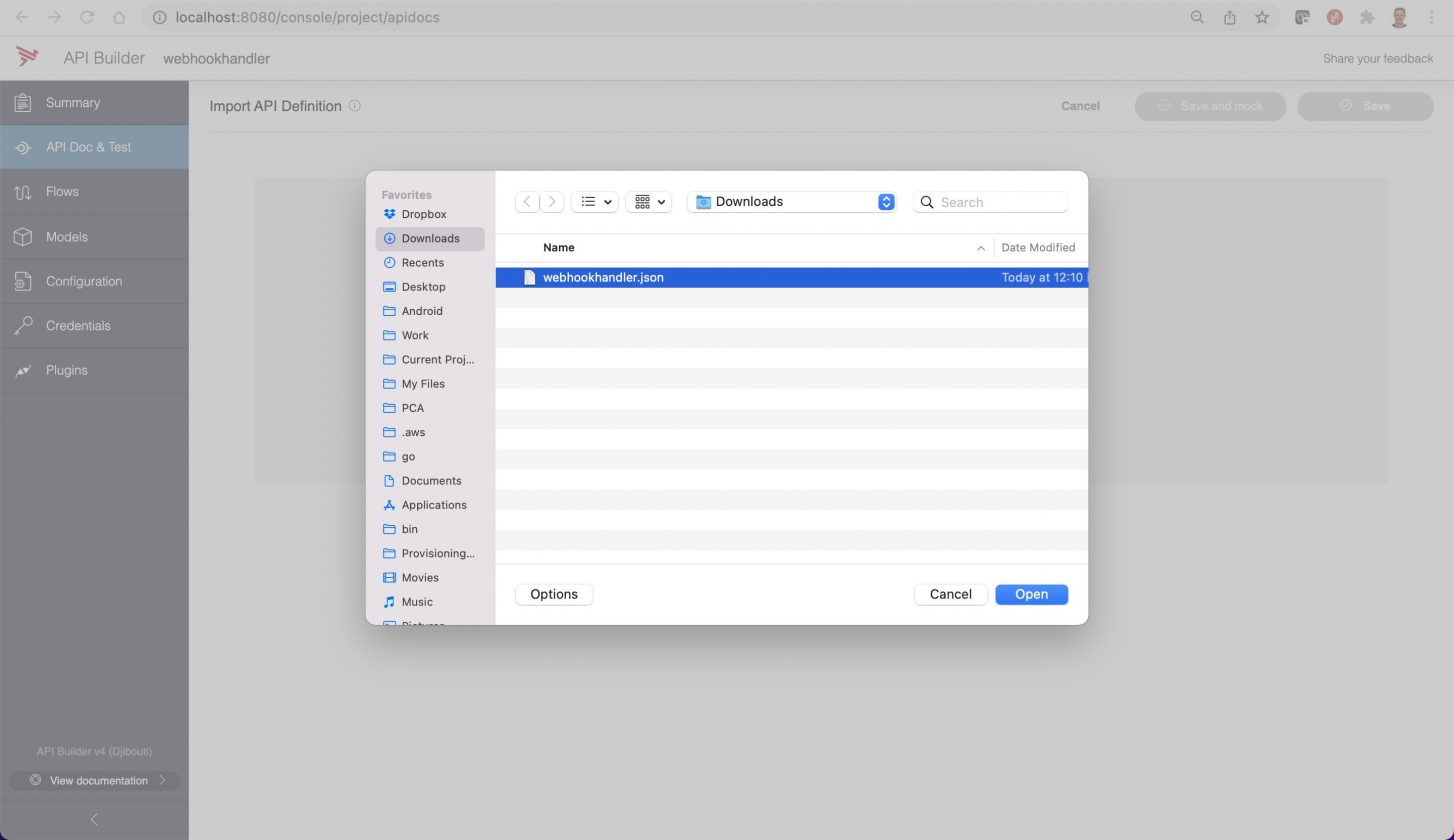Open the list view options dropdown
This screenshot has width=1454, height=840.
[595, 202]
